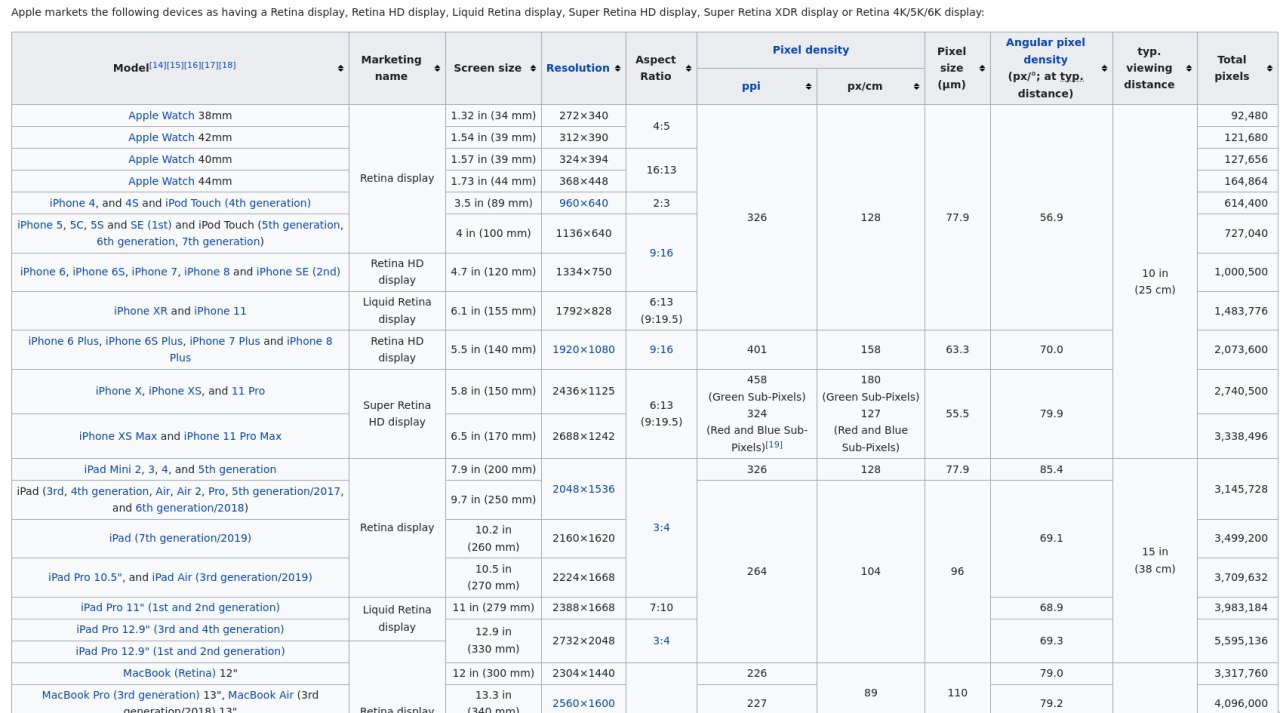Follow the iPhone 4 link
The height and width of the screenshot is (713, 1280).
tap(73, 203)
